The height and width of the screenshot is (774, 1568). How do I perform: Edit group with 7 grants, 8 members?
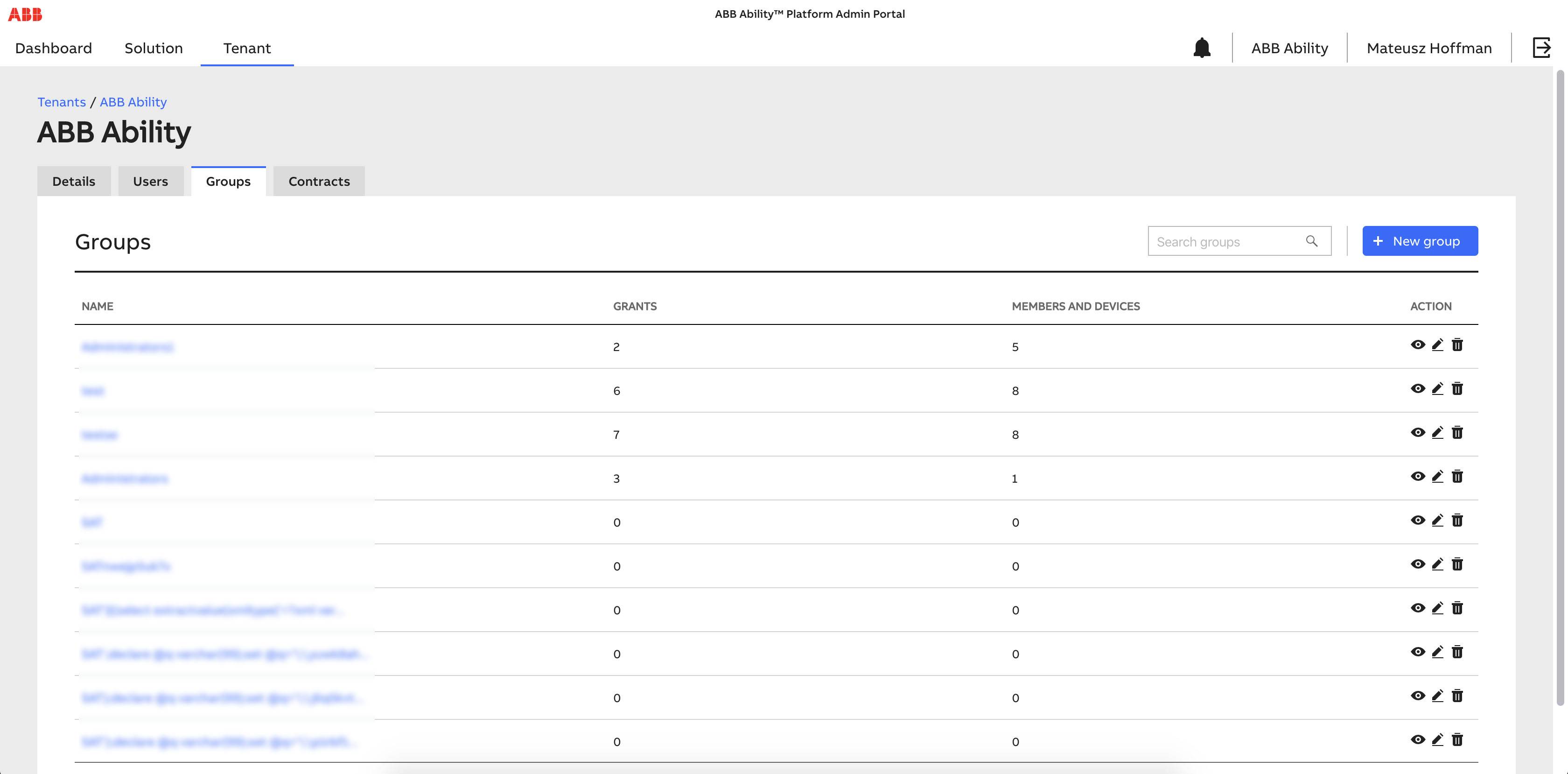click(x=1437, y=432)
